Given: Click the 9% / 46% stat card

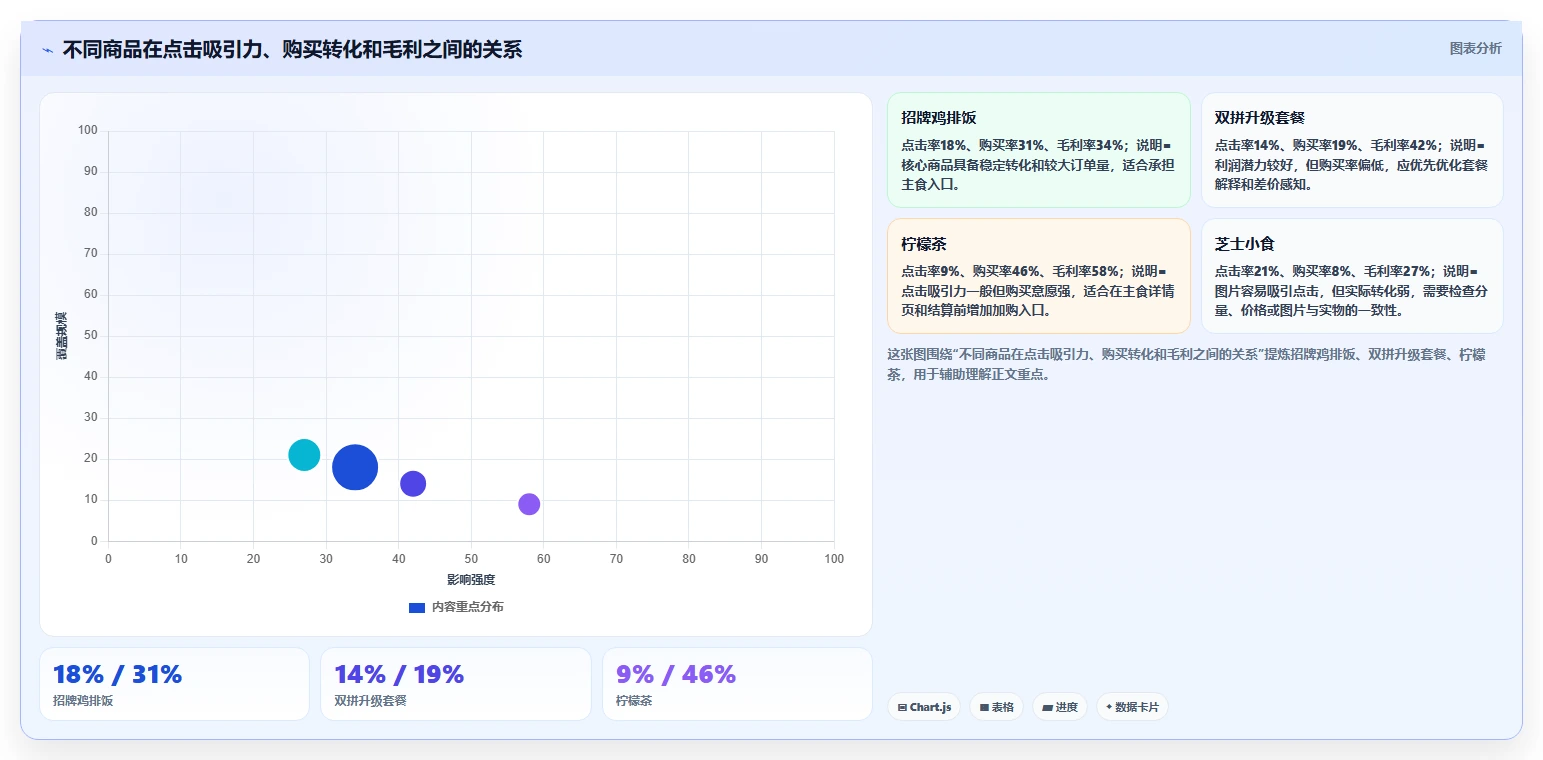Looking at the screenshot, I should [737, 684].
